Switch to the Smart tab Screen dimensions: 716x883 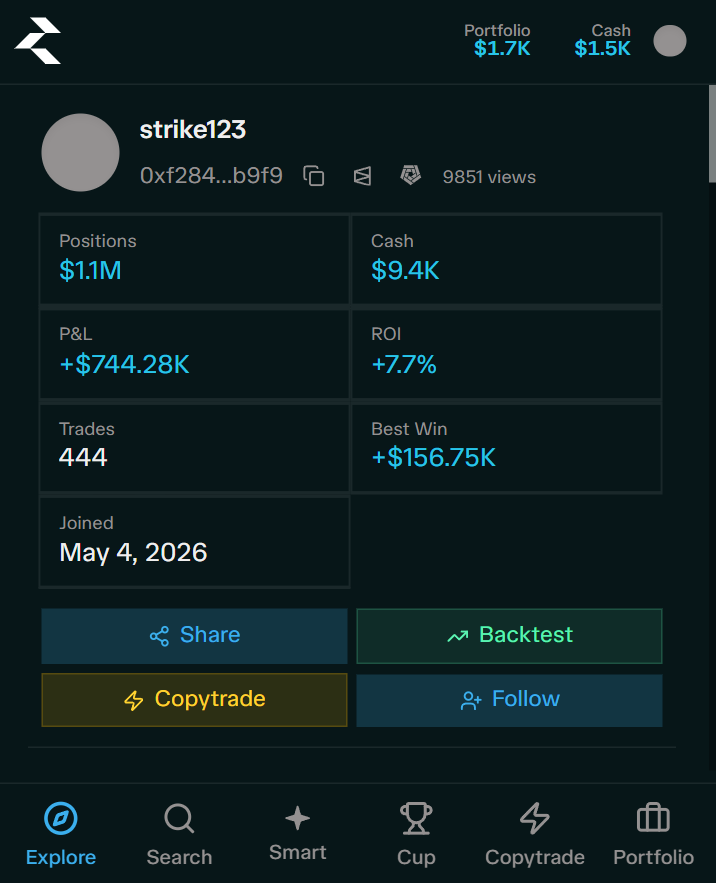[297, 834]
